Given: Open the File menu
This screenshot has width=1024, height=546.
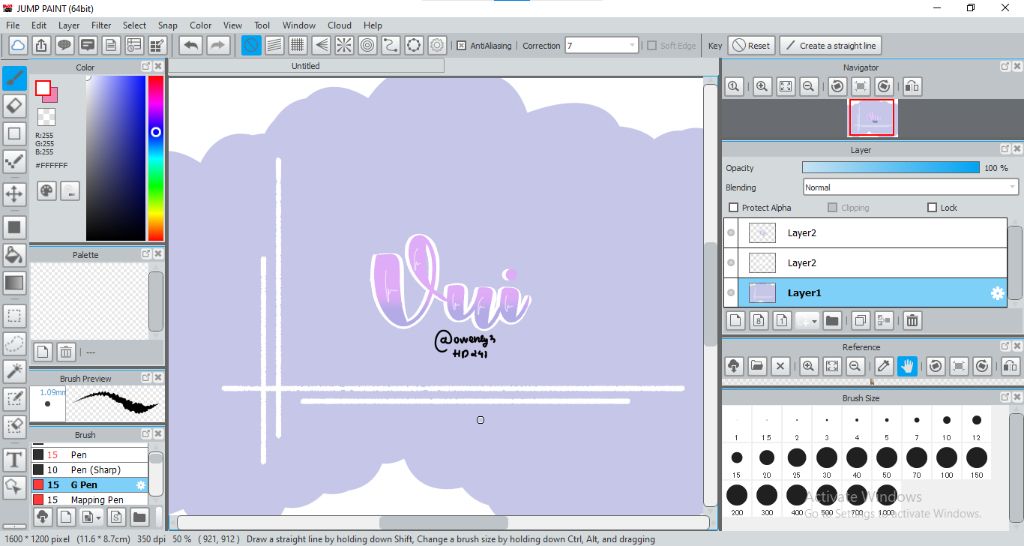Looking at the screenshot, I should point(13,25).
